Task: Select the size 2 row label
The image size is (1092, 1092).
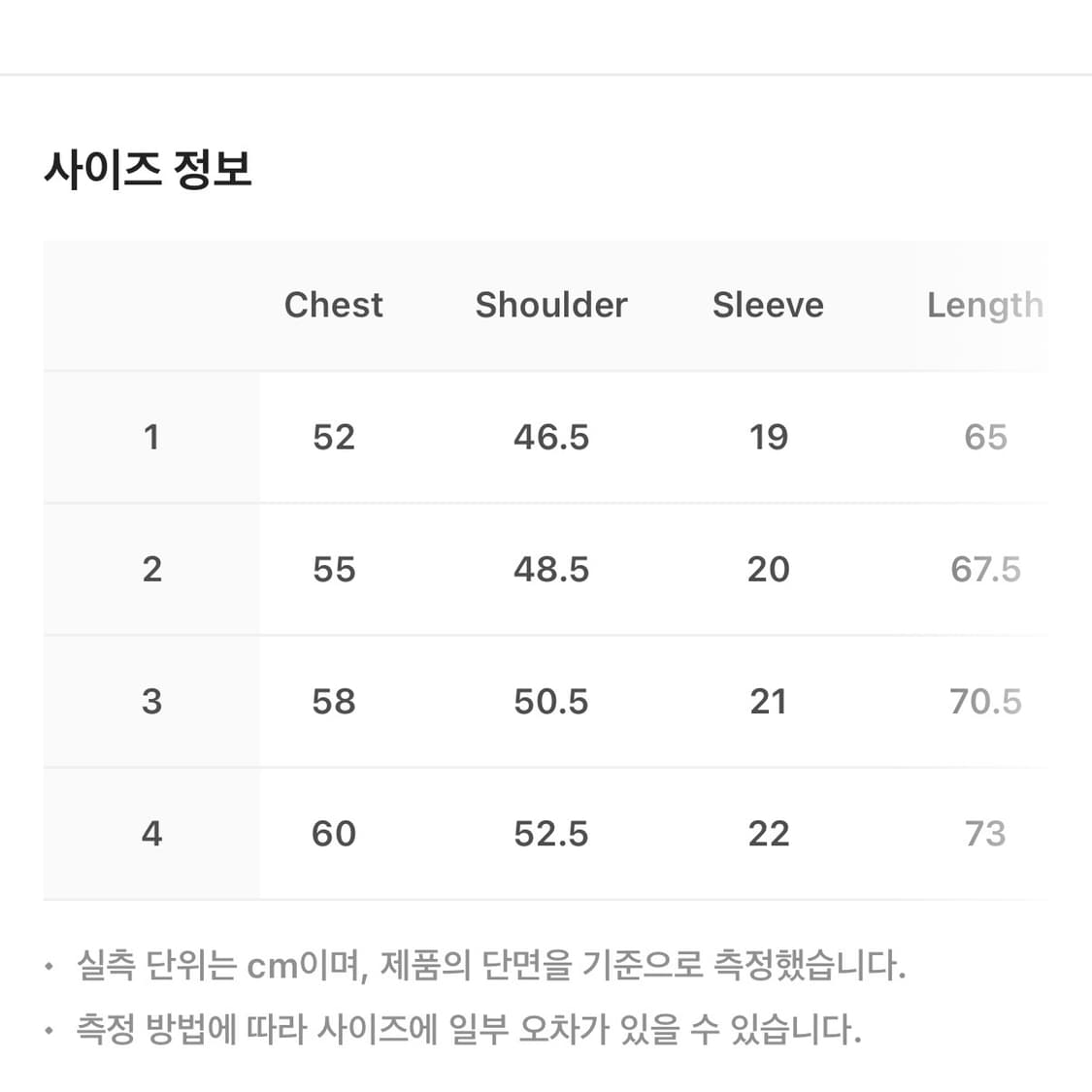Action: (151, 569)
